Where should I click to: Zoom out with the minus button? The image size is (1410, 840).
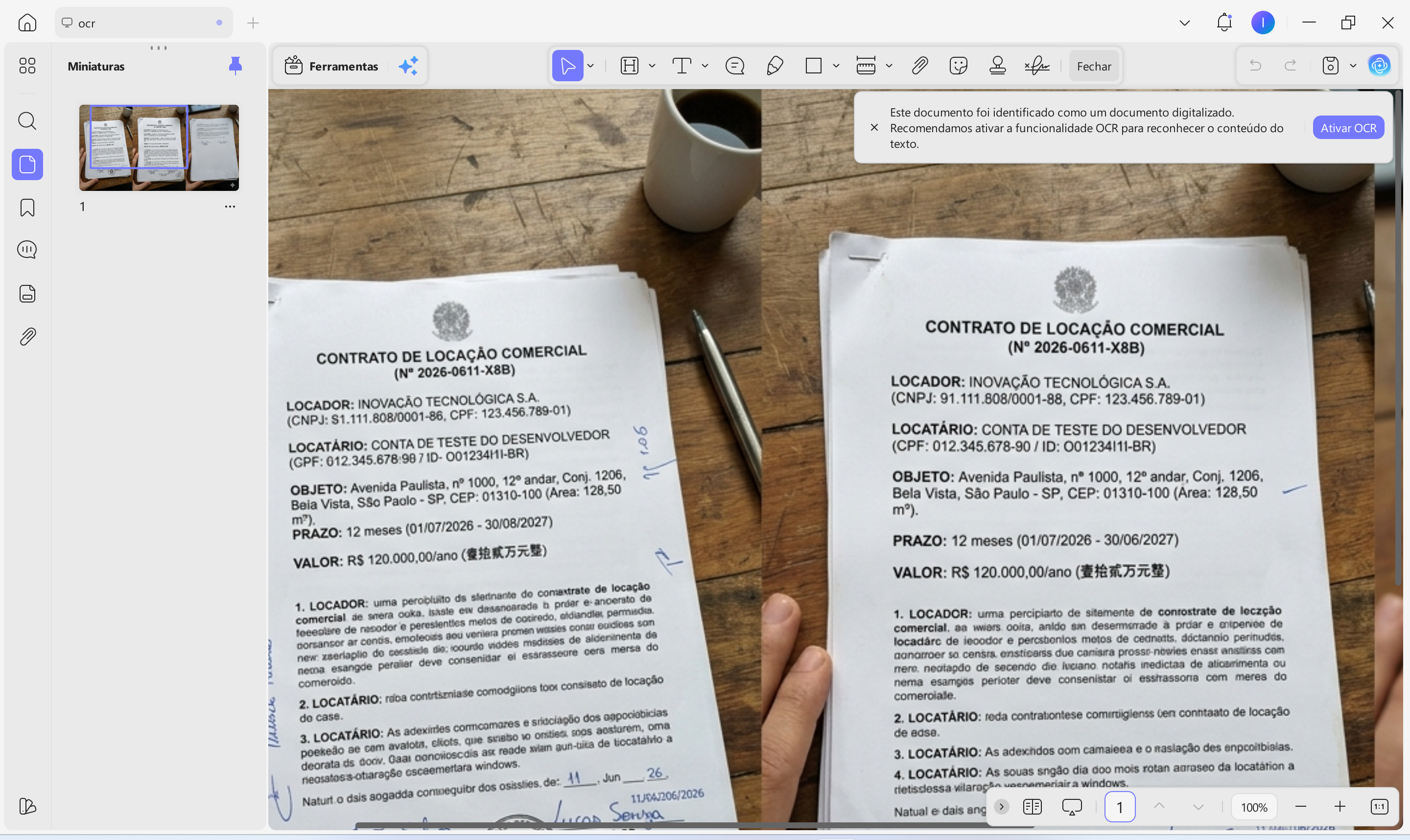(1301, 807)
